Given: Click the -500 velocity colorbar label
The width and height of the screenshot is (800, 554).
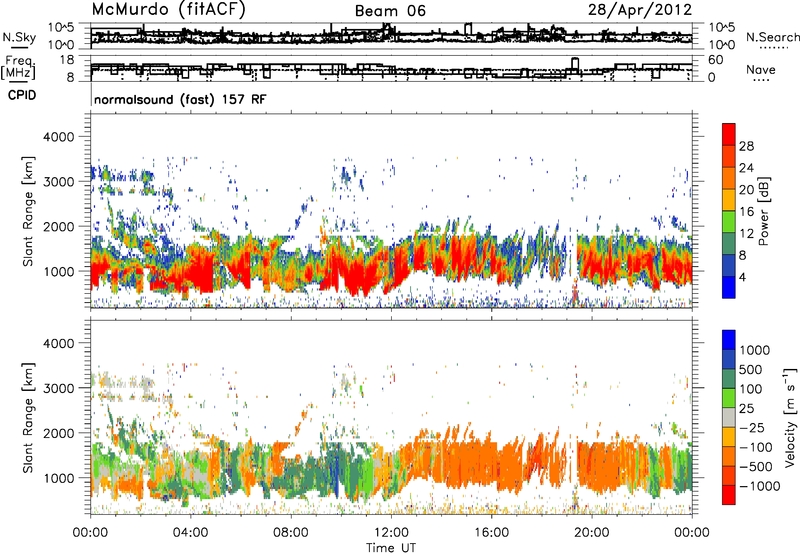Looking at the screenshot, I should tap(756, 467).
